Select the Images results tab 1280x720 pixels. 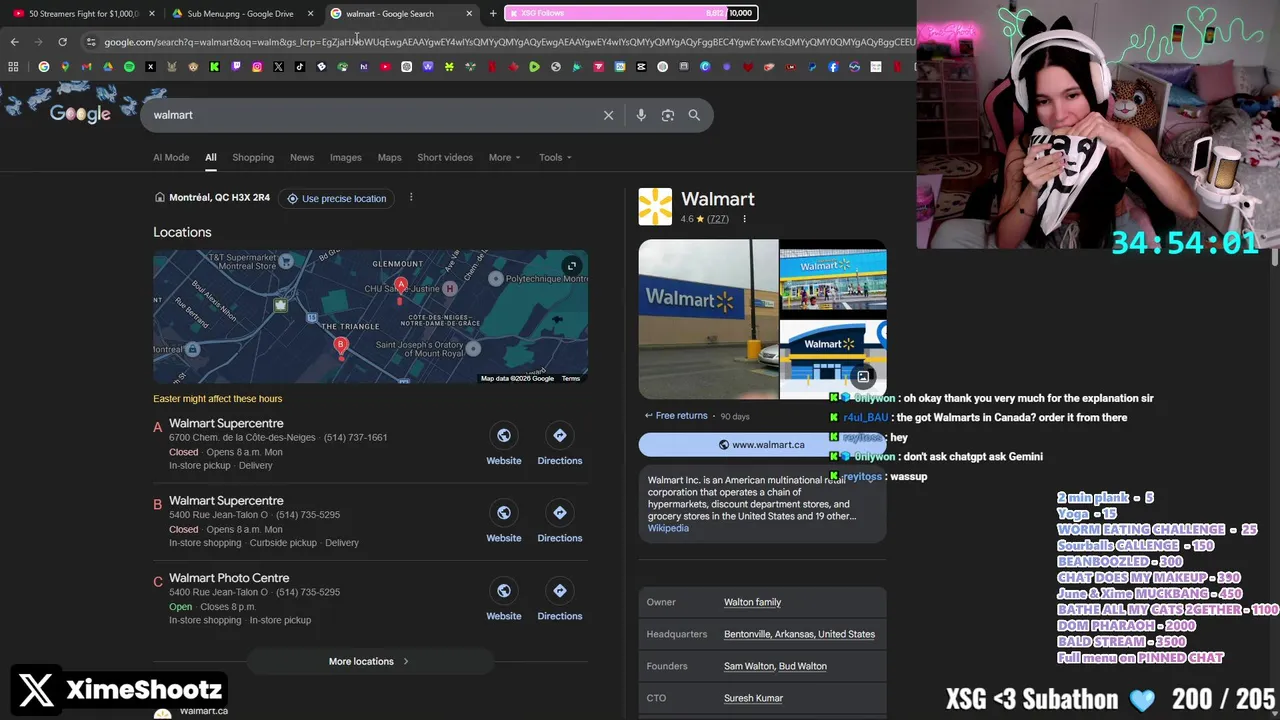(346, 157)
